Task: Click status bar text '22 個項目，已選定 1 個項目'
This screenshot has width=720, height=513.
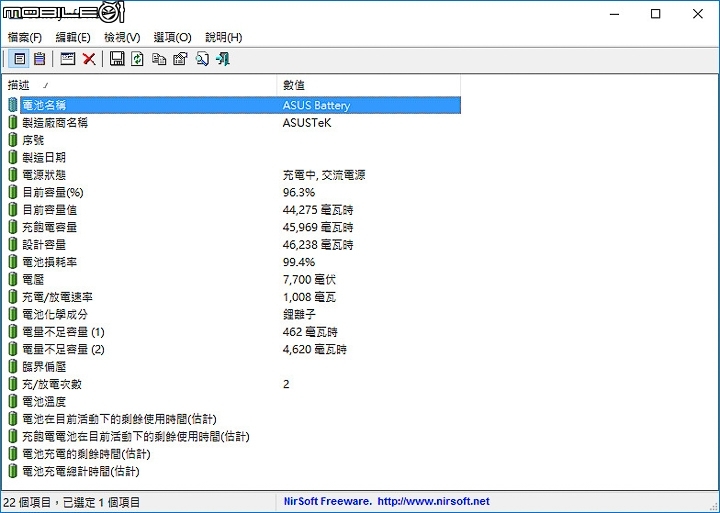Action: (71, 502)
